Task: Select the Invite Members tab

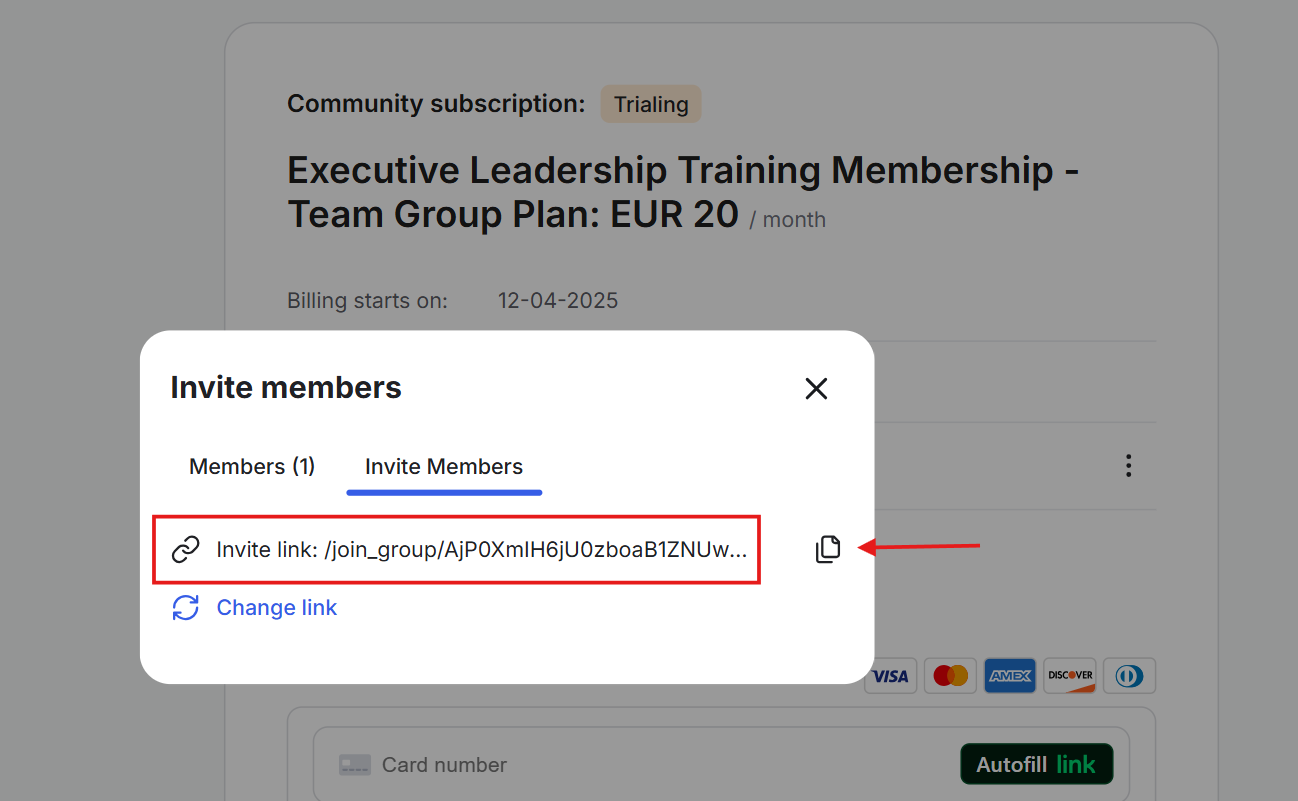Action: (x=444, y=467)
